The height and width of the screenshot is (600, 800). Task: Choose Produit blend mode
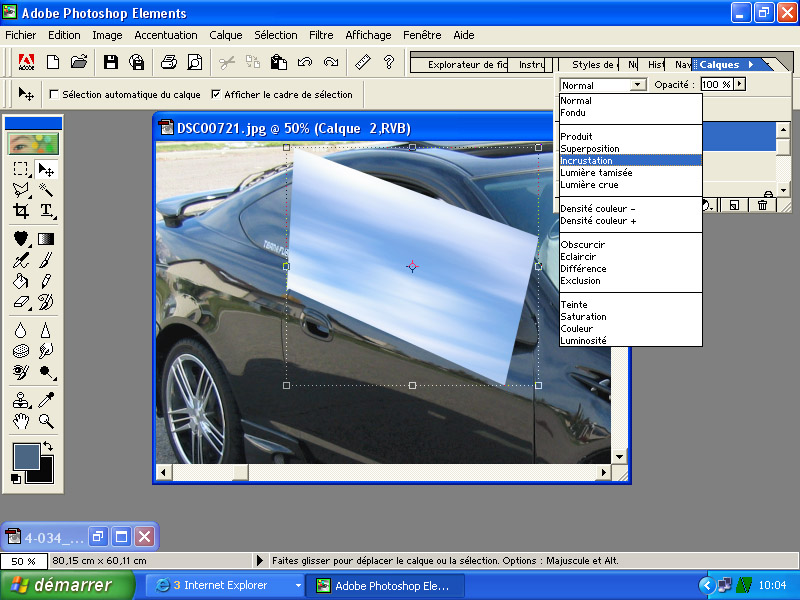pos(631,137)
